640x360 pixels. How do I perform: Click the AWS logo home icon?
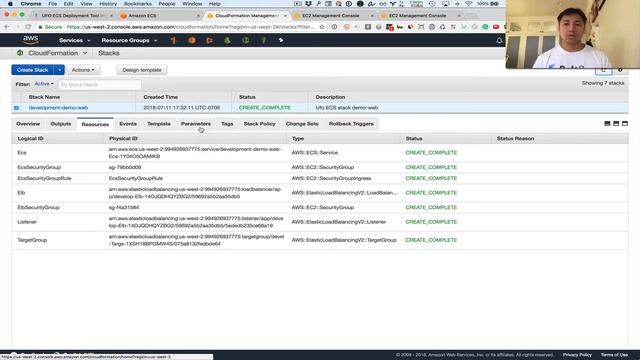[31, 40]
